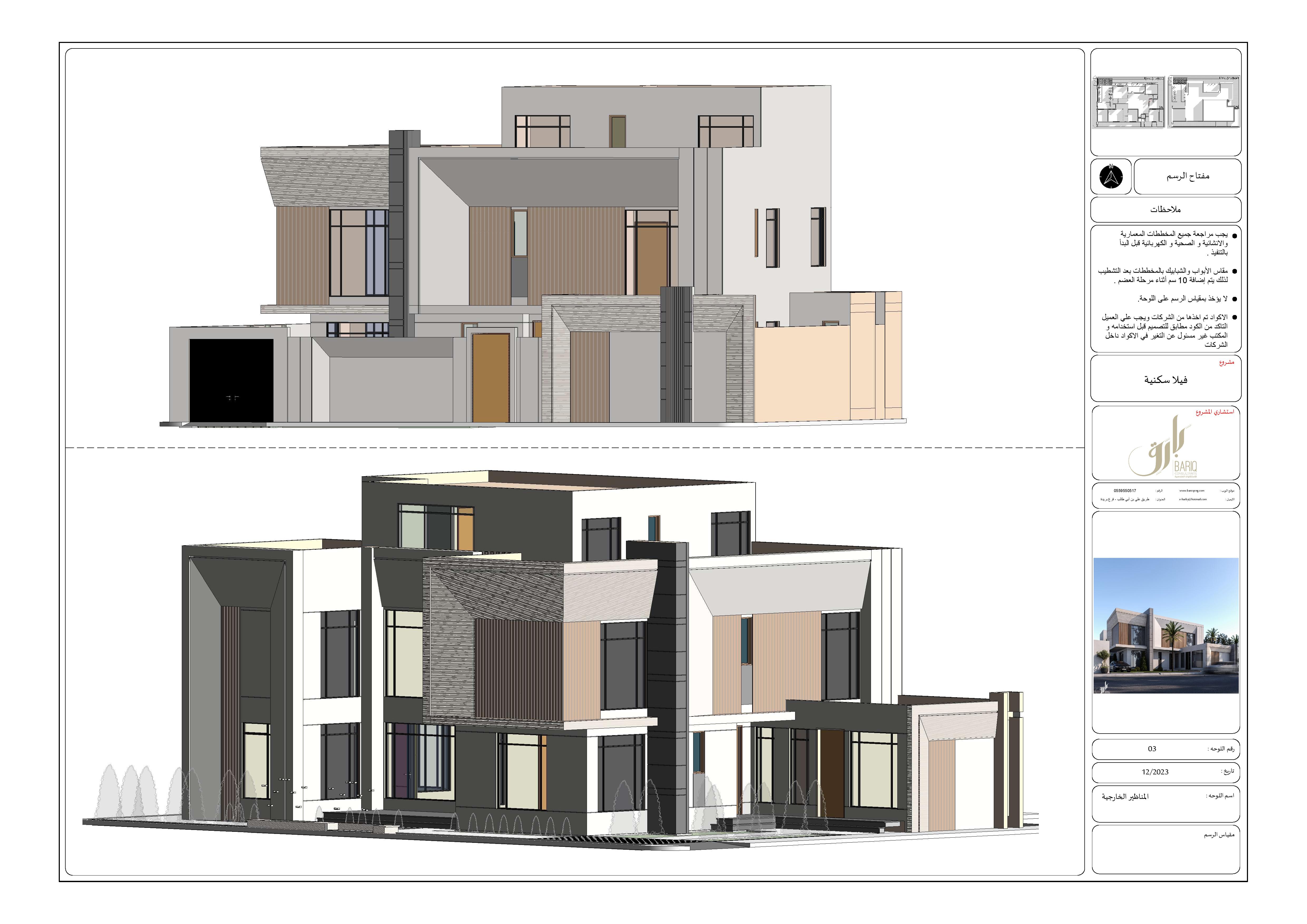Select the date value 12/2023

[x=1155, y=772]
